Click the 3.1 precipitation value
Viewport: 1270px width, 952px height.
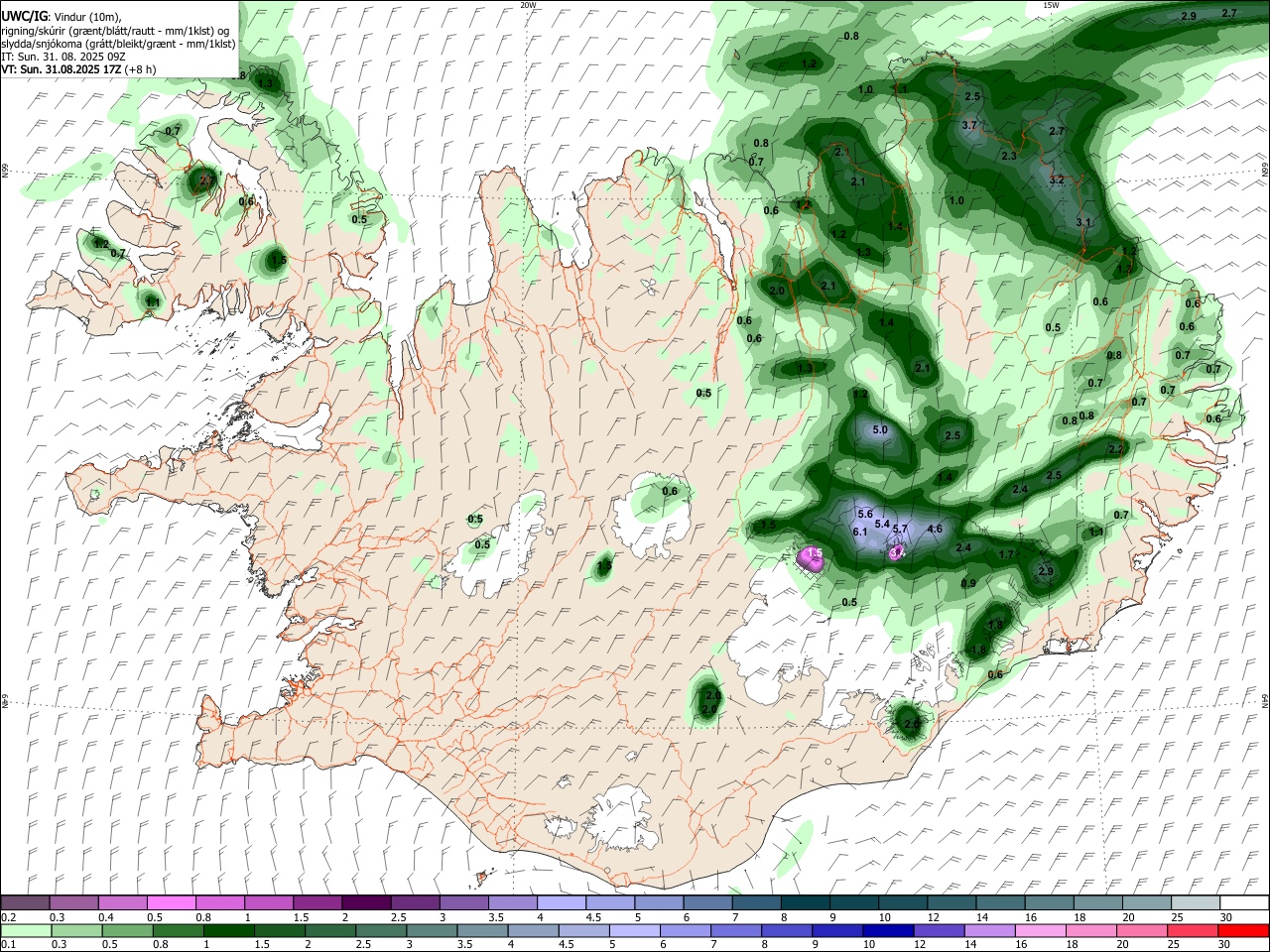(x=1083, y=223)
